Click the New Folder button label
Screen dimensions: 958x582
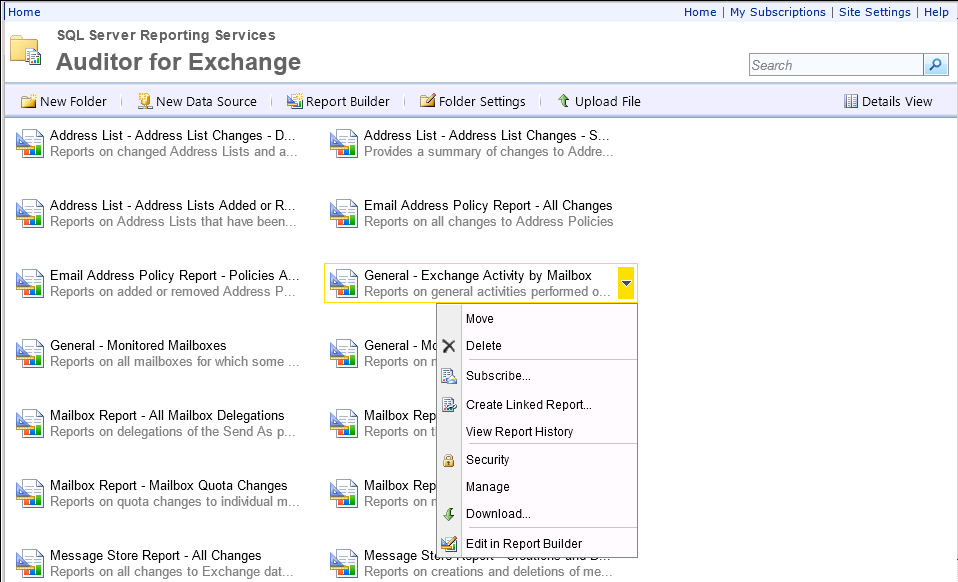coord(73,101)
